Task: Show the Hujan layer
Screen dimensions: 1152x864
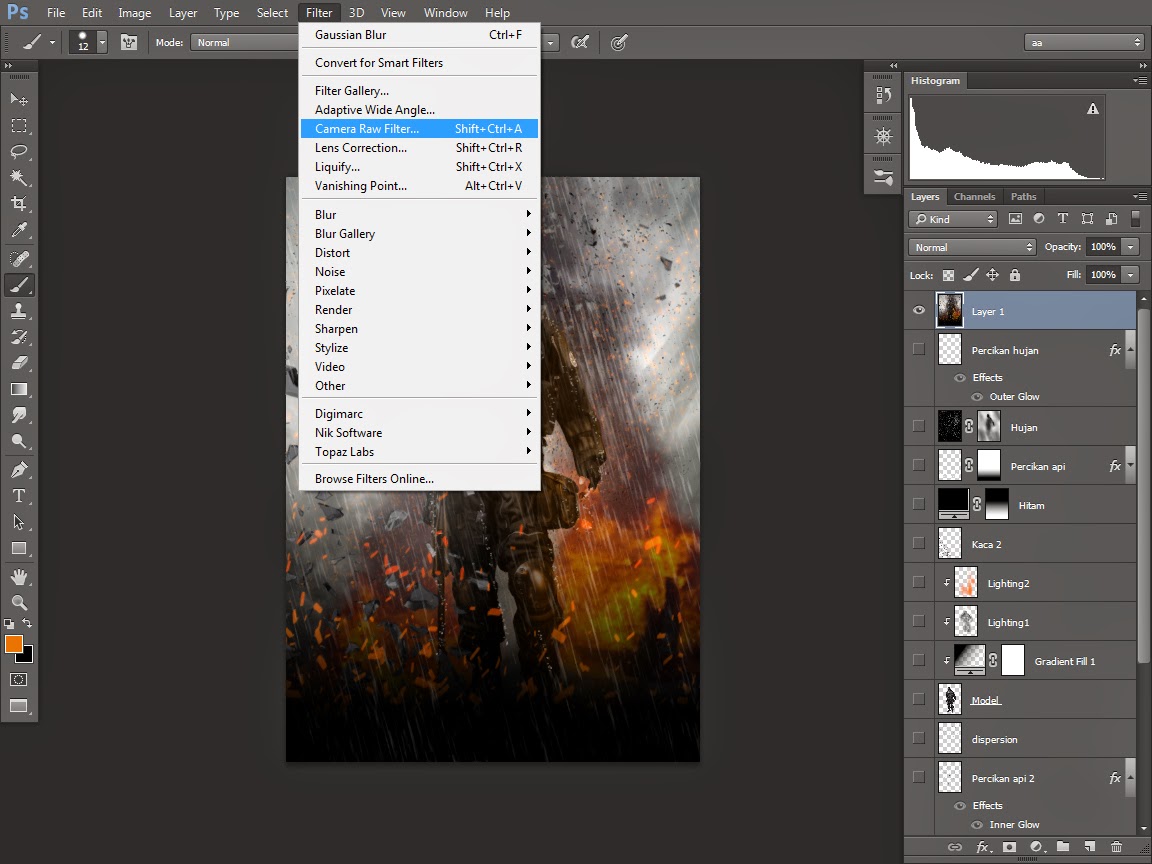Action: pyautogui.click(x=919, y=426)
